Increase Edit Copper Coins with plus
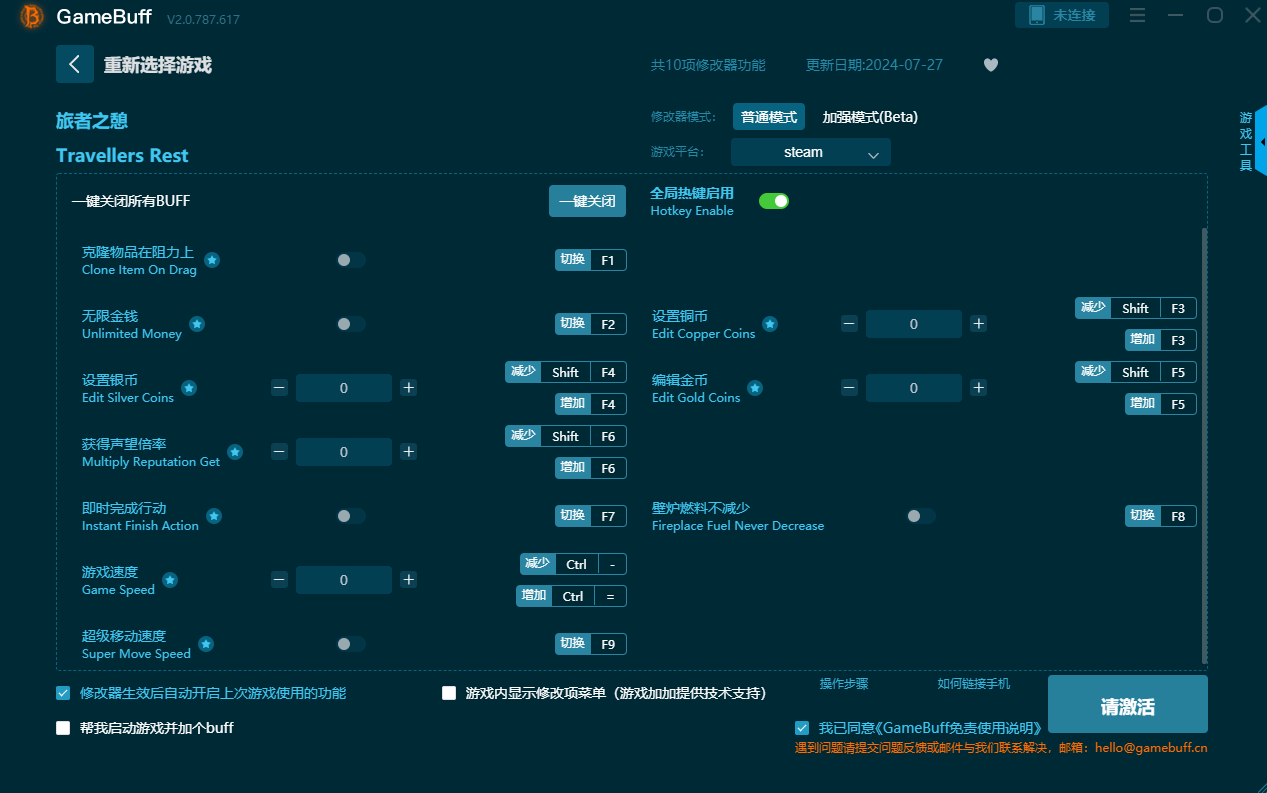 tap(979, 324)
